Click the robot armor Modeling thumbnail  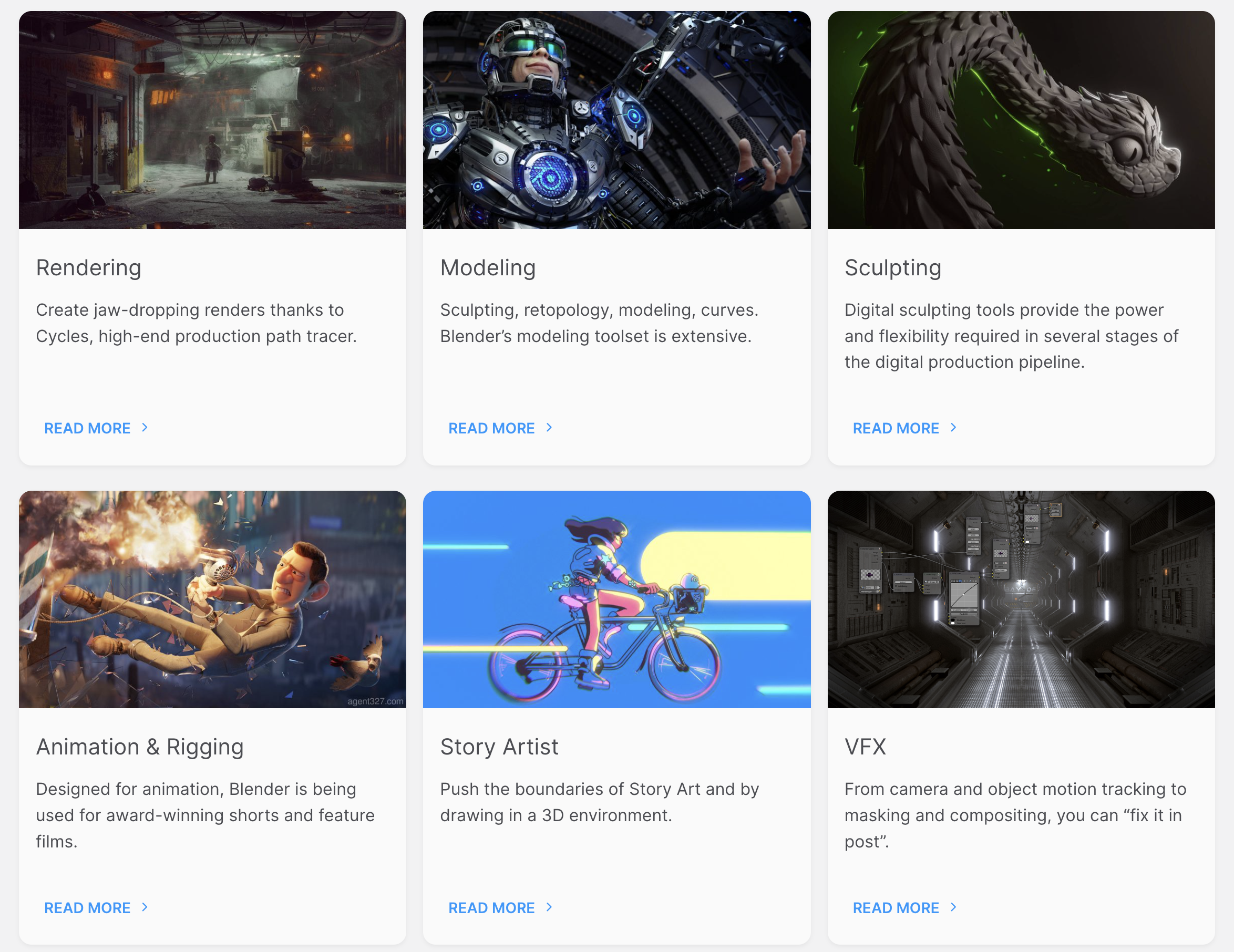(x=616, y=120)
